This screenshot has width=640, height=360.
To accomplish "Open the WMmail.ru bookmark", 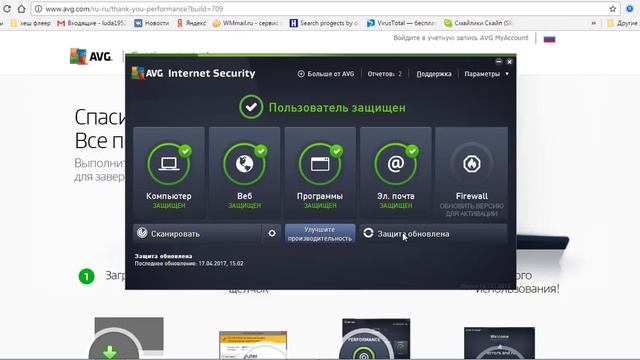I will pyautogui.click(x=247, y=23).
